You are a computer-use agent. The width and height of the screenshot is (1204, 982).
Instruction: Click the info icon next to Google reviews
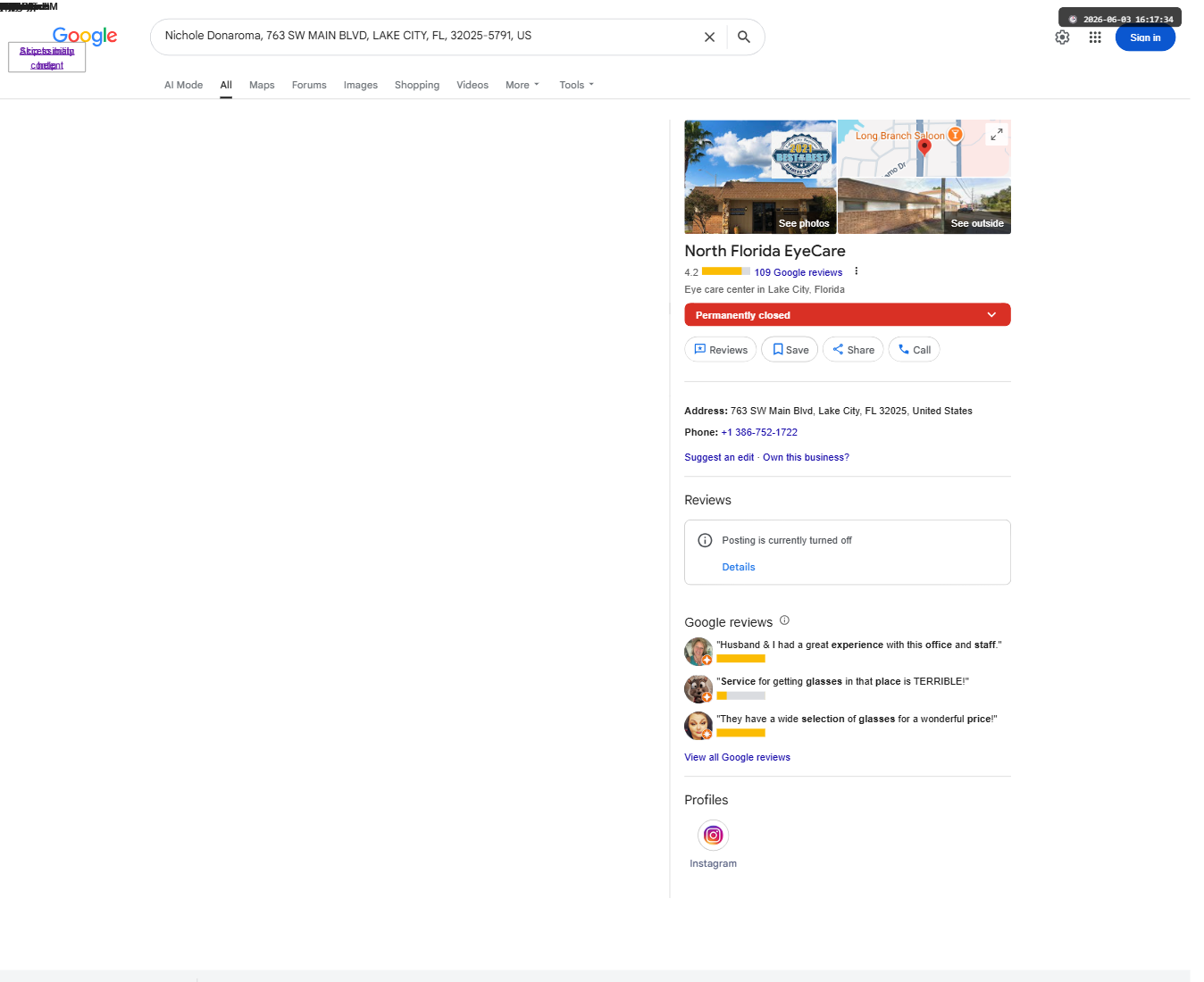tap(784, 620)
